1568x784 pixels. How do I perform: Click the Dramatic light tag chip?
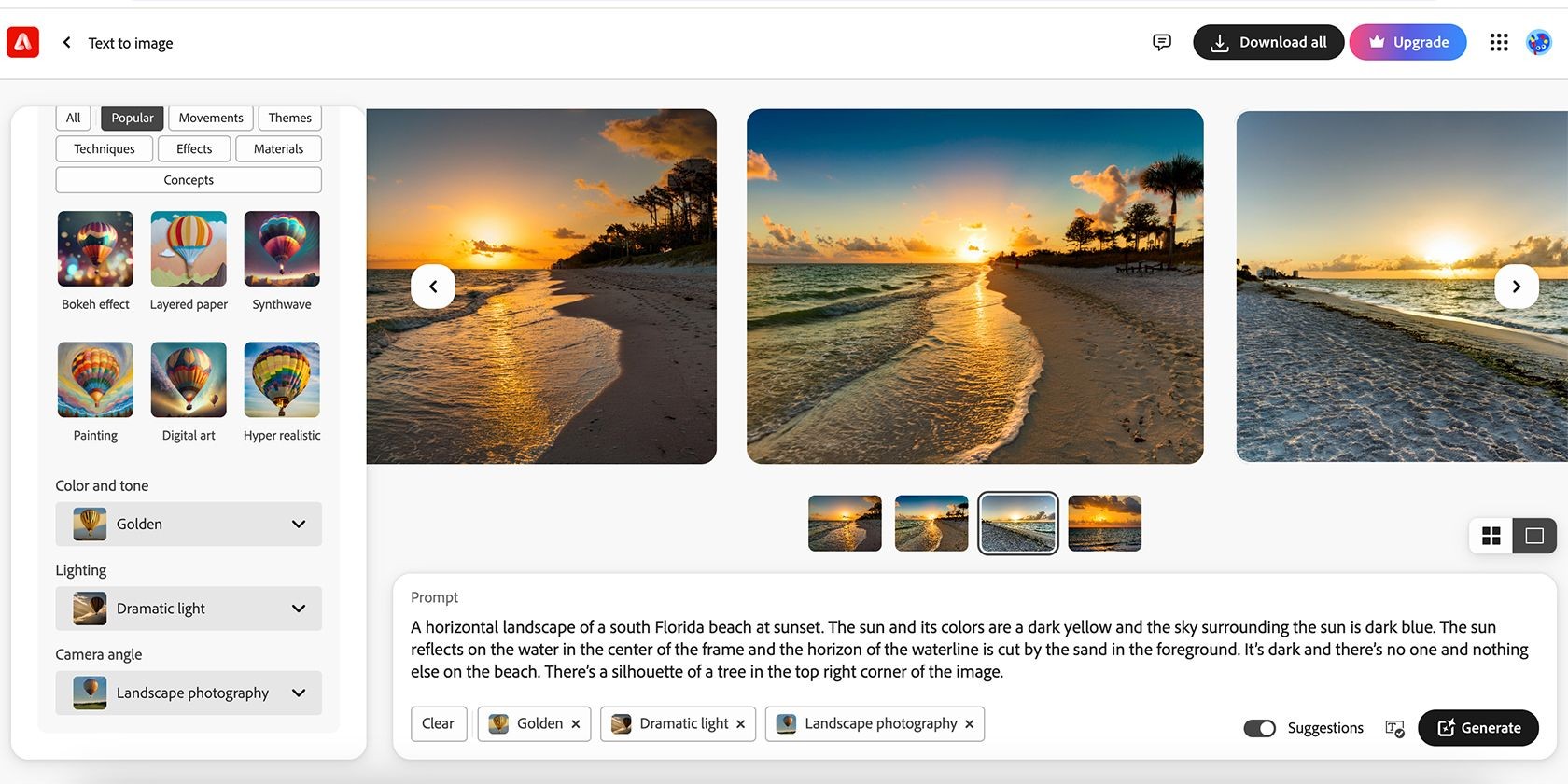point(678,724)
